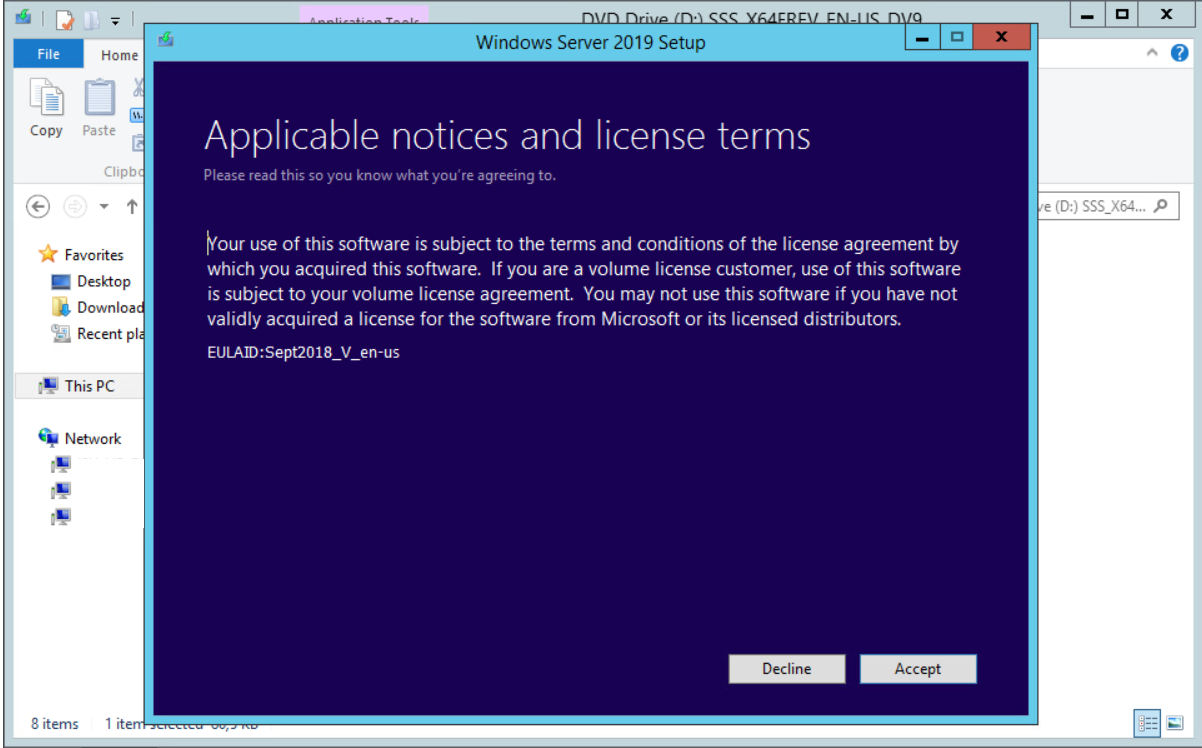Click New folder icon in Explorer quick access toolbar
Viewport: 1202px width, 748px height.
pyautogui.click(x=92, y=19)
